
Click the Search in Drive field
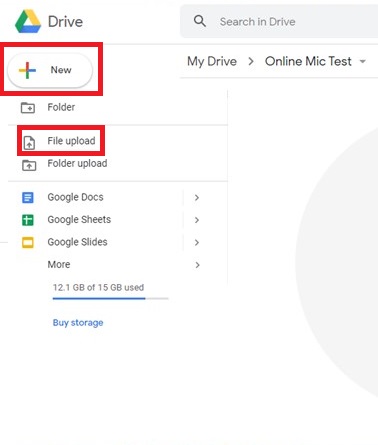pyautogui.click(x=279, y=22)
